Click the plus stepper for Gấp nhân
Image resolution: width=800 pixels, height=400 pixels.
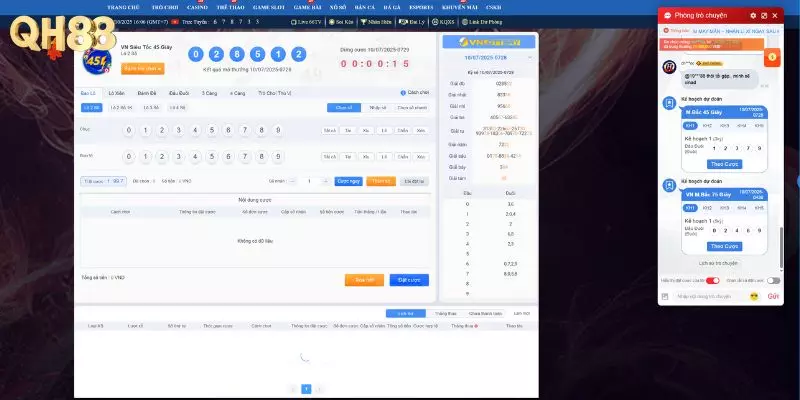326,181
